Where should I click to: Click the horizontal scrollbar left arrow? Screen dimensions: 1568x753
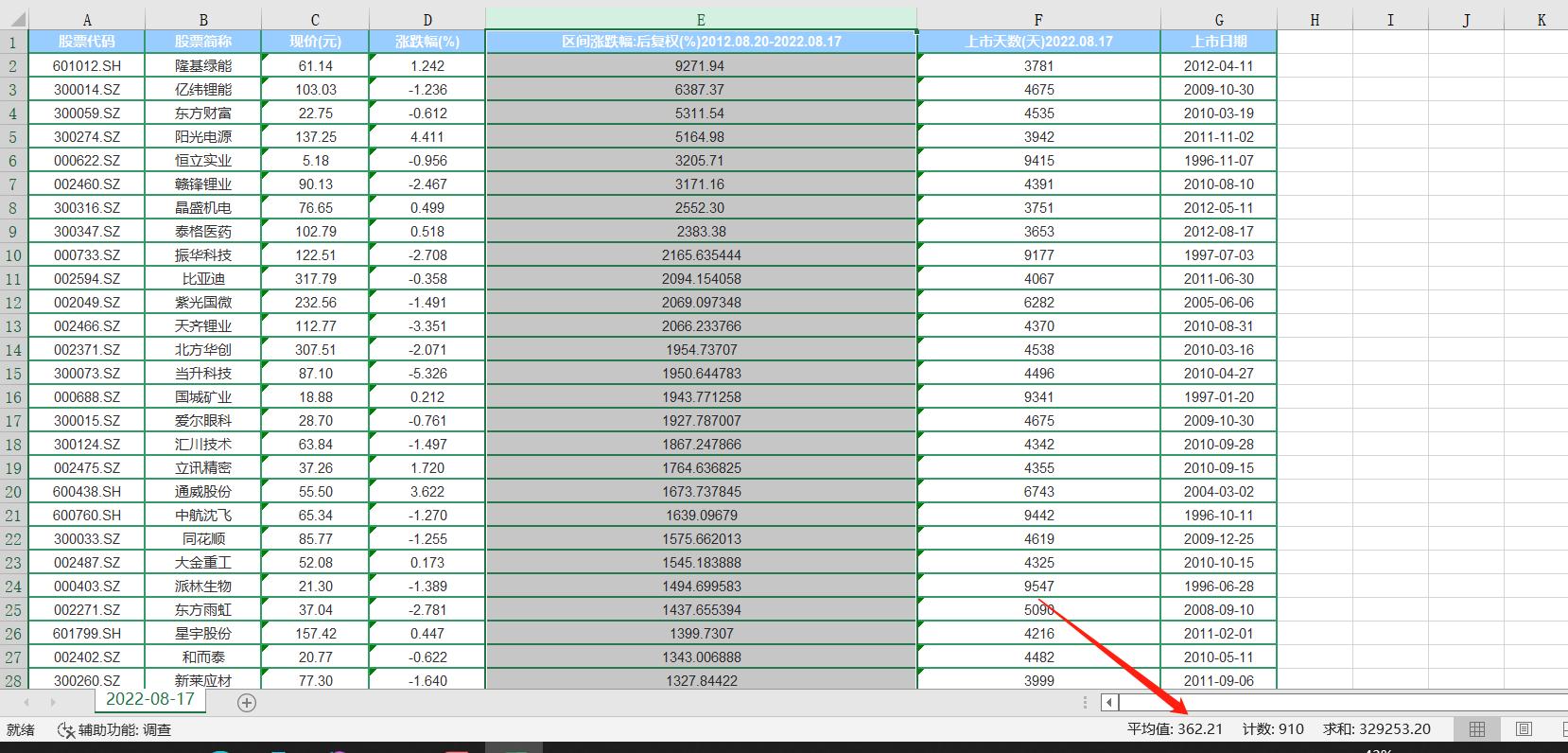pos(1109,702)
